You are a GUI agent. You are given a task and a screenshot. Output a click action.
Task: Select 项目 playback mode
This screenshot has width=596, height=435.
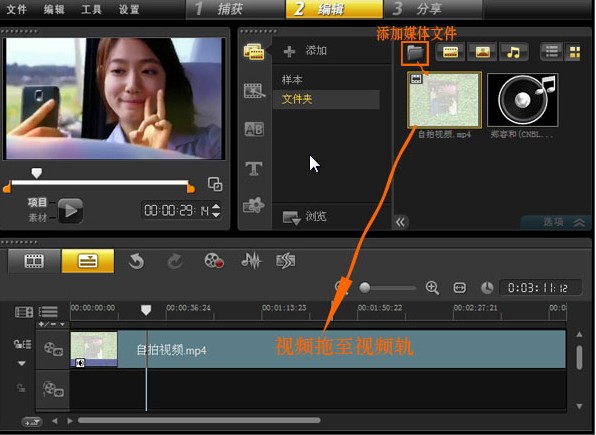37,203
